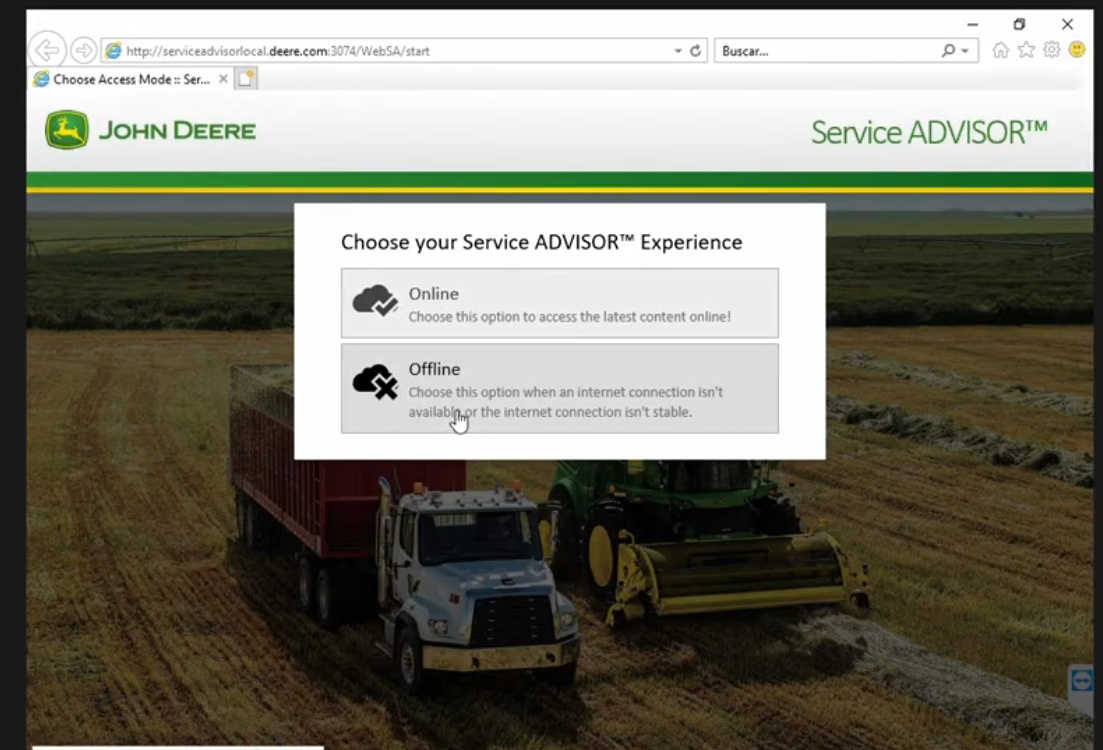Choose Online to access latest content
Viewport: 1103px width, 750px height.
(x=559, y=302)
